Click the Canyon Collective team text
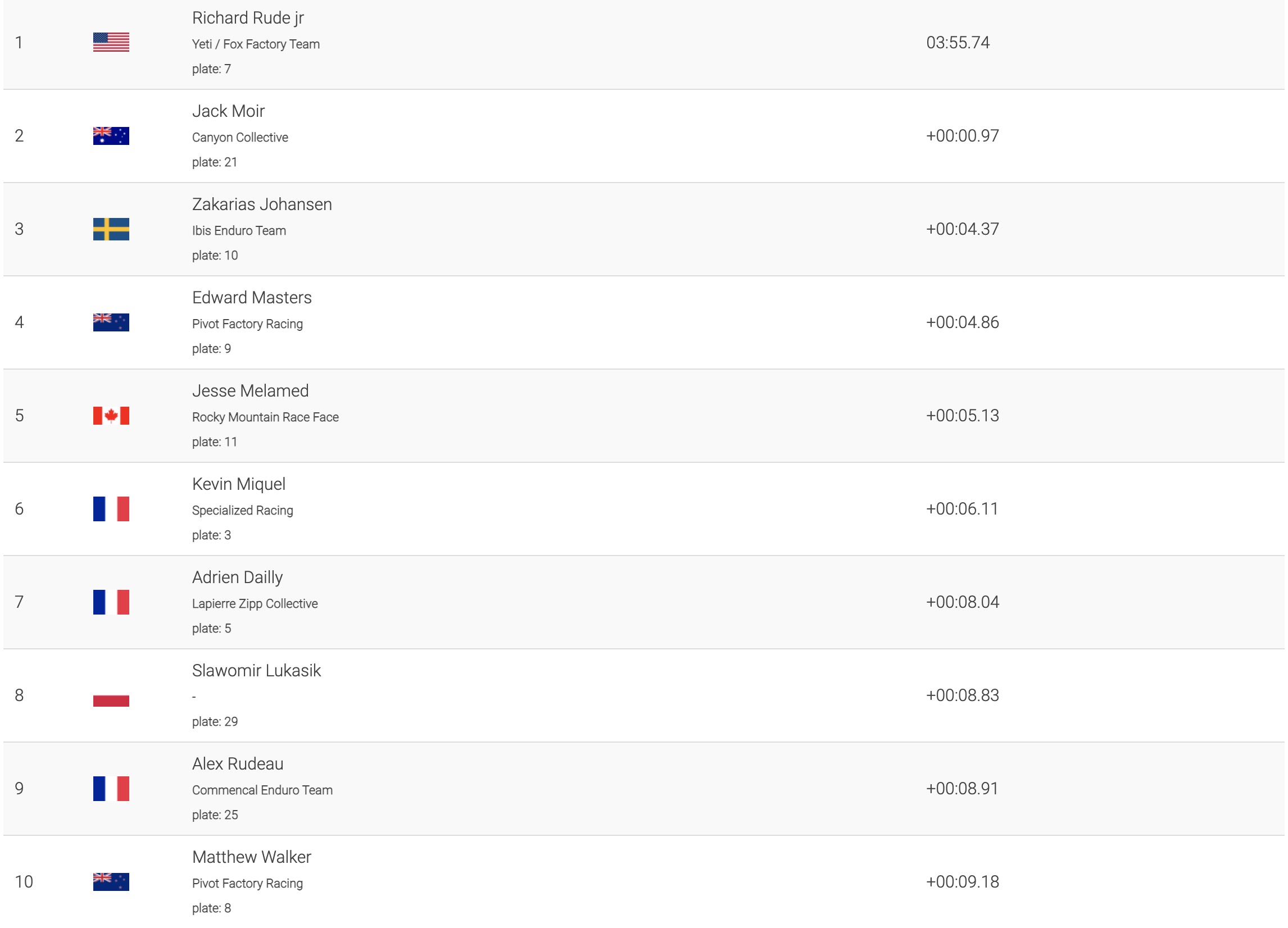Viewport: 1288px width, 928px height. 239,138
